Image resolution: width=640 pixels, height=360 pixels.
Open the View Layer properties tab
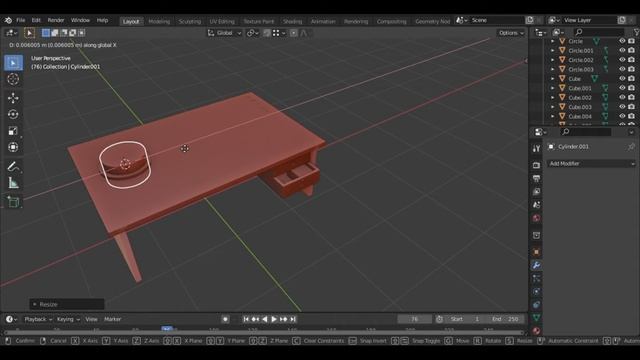coord(536,191)
